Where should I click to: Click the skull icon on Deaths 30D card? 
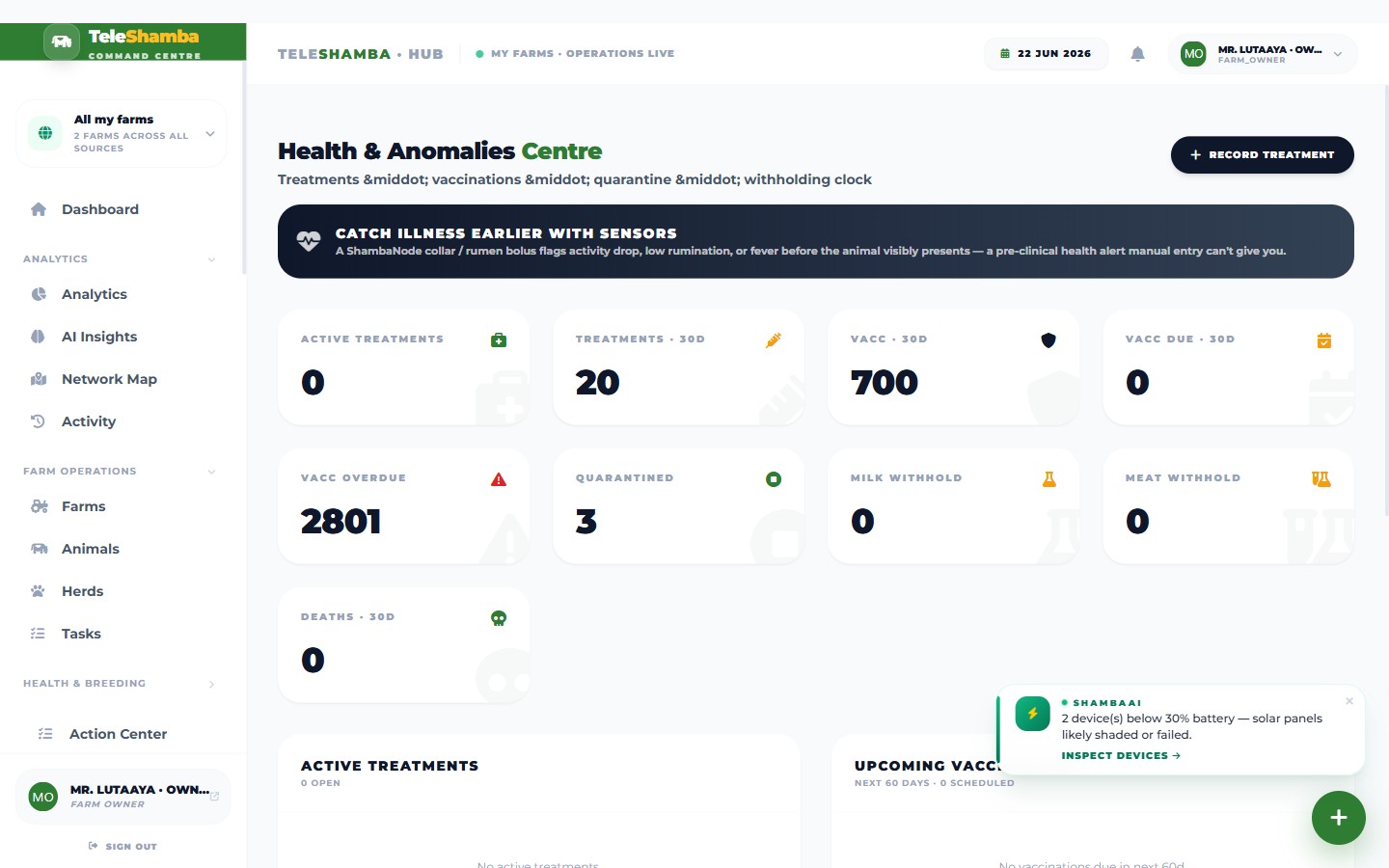coord(499,618)
